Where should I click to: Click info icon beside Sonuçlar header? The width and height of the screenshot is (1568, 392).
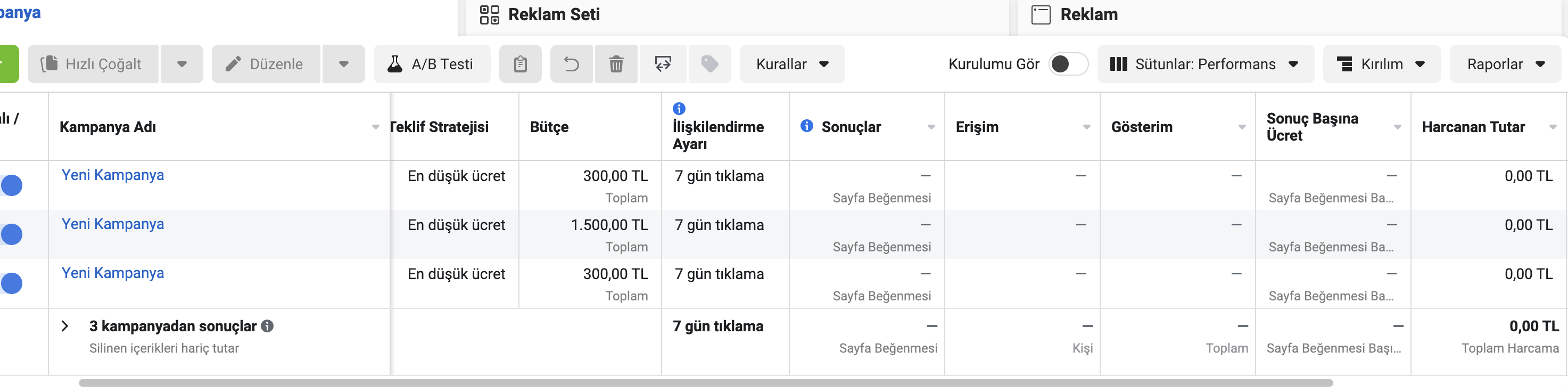[x=806, y=126]
